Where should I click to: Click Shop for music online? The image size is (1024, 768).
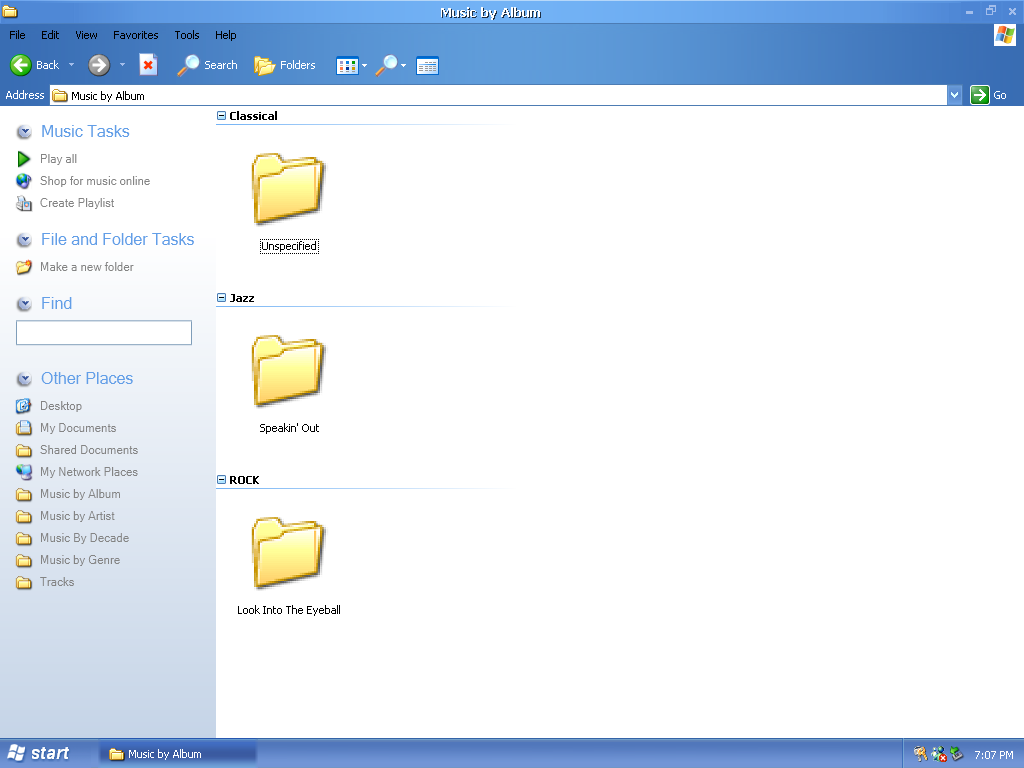tap(94, 181)
